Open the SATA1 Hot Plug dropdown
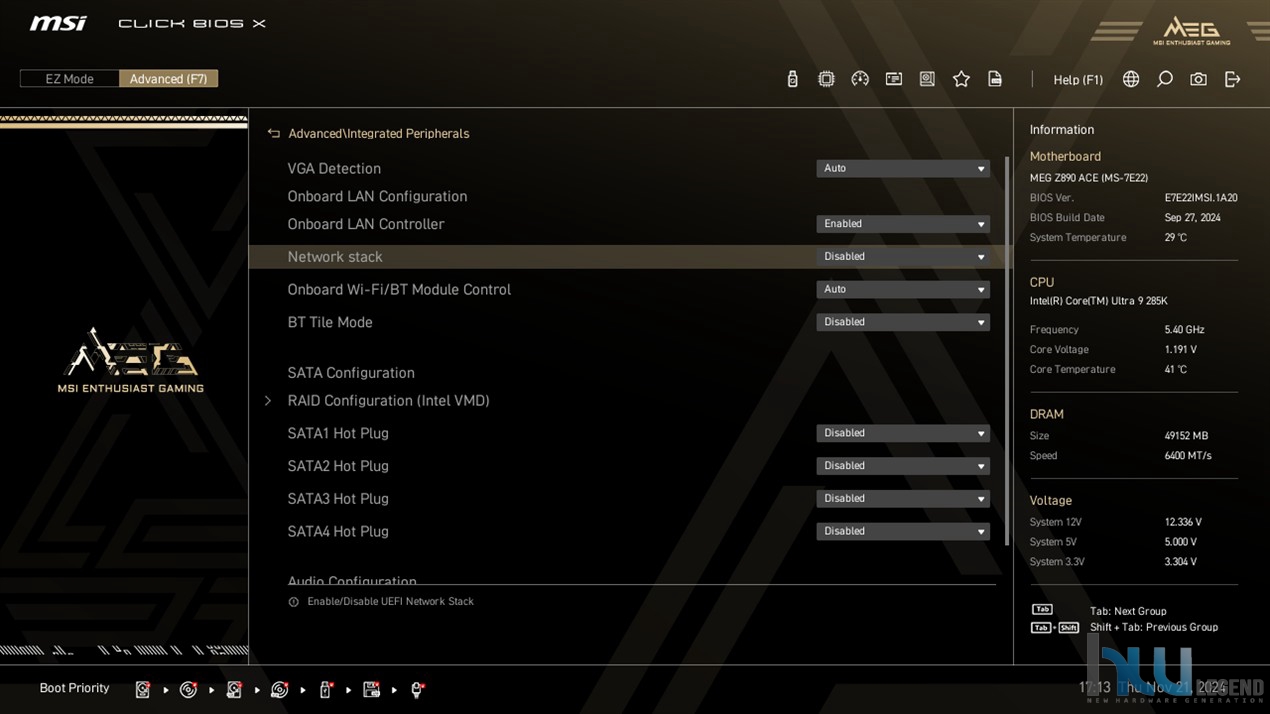The width and height of the screenshot is (1270, 714). (903, 433)
